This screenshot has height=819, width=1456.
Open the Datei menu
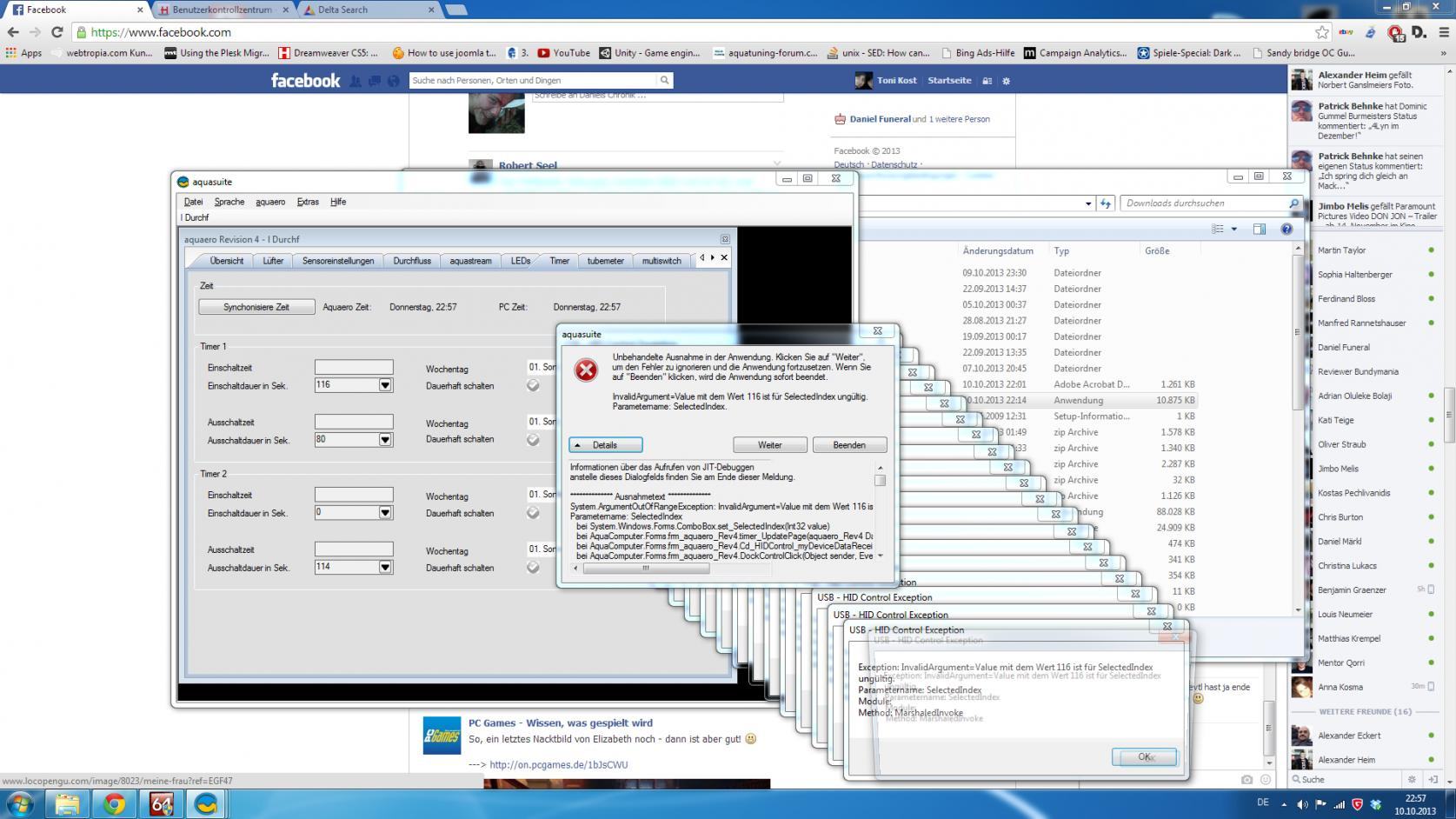(x=193, y=202)
